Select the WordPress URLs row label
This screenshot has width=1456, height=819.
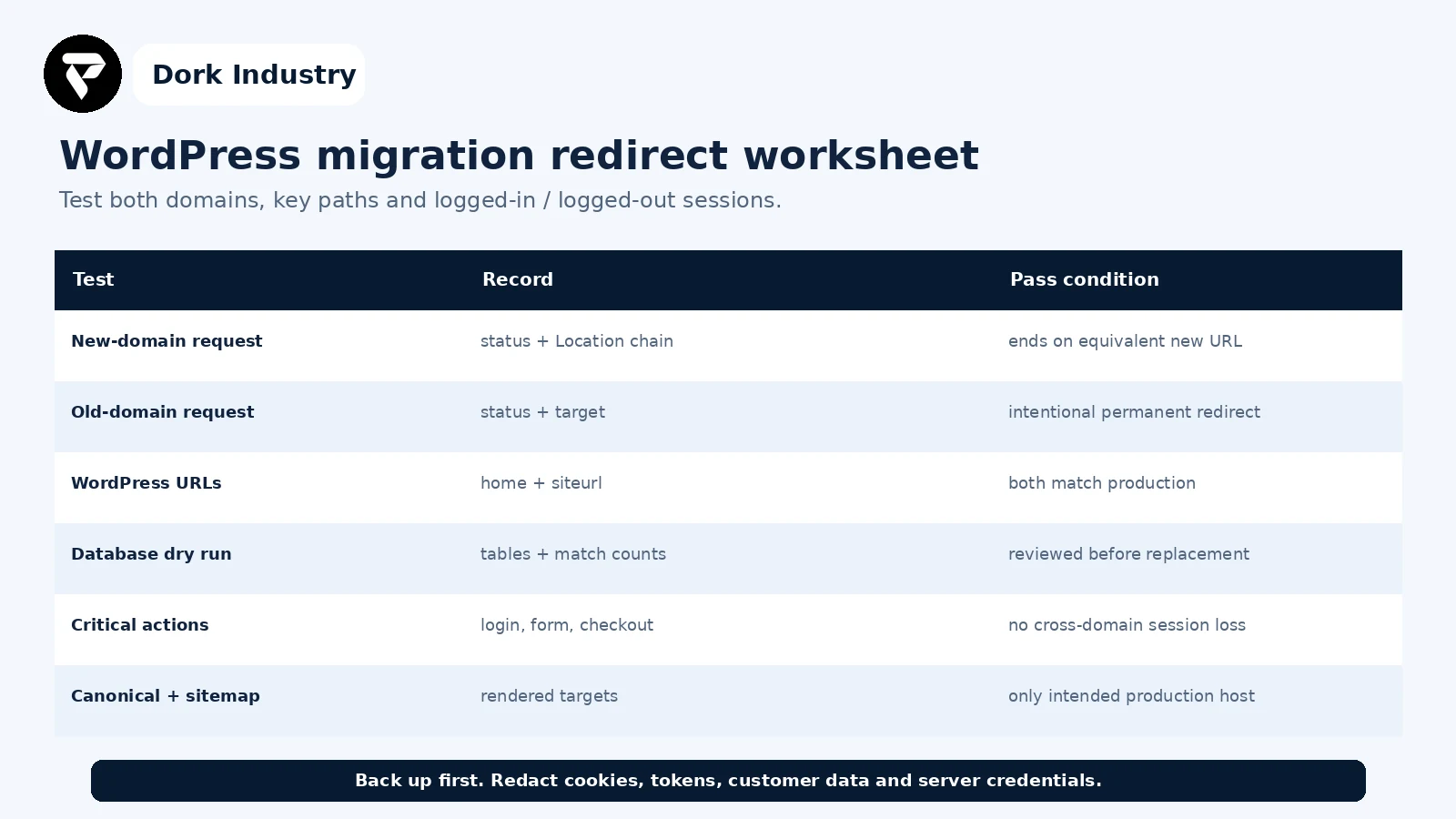tap(147, 483)
